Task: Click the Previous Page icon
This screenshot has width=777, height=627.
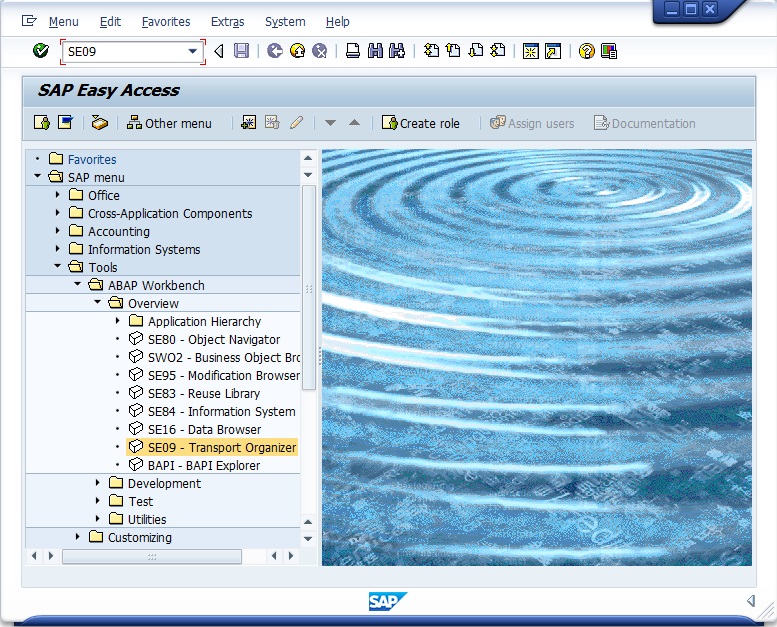Action: click(453, 51)
